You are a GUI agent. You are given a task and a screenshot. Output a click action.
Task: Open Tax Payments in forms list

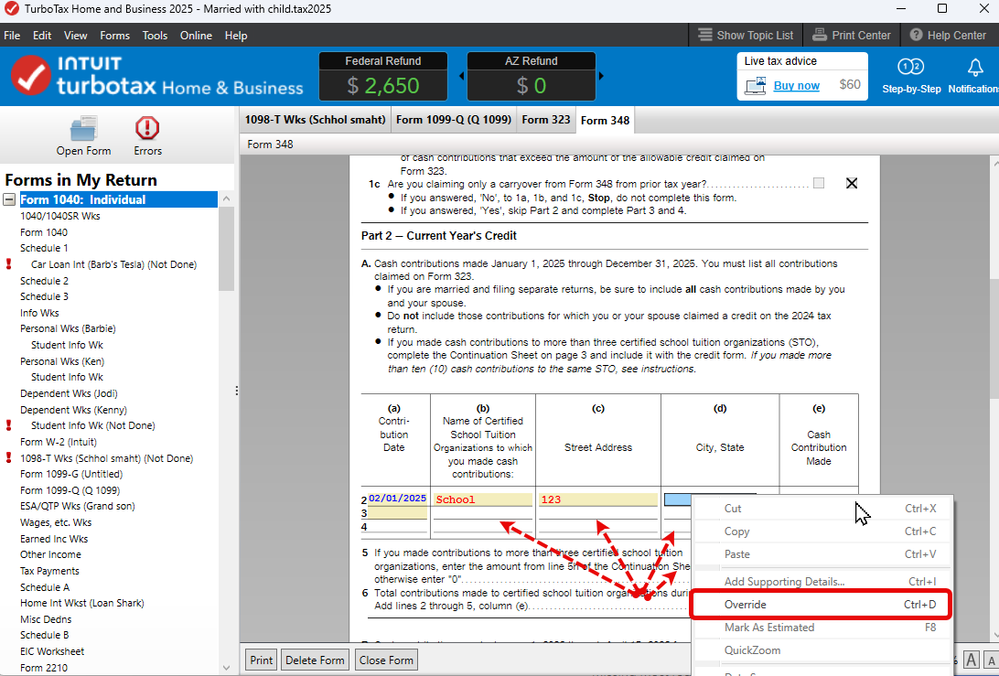pyautogui.click(x=50, y=571)
